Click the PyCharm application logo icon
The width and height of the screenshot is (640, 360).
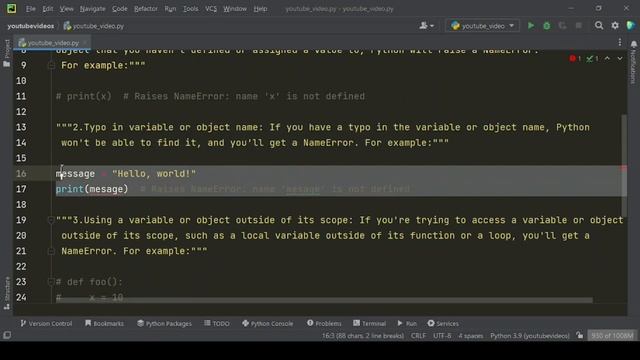pos(11,8)
